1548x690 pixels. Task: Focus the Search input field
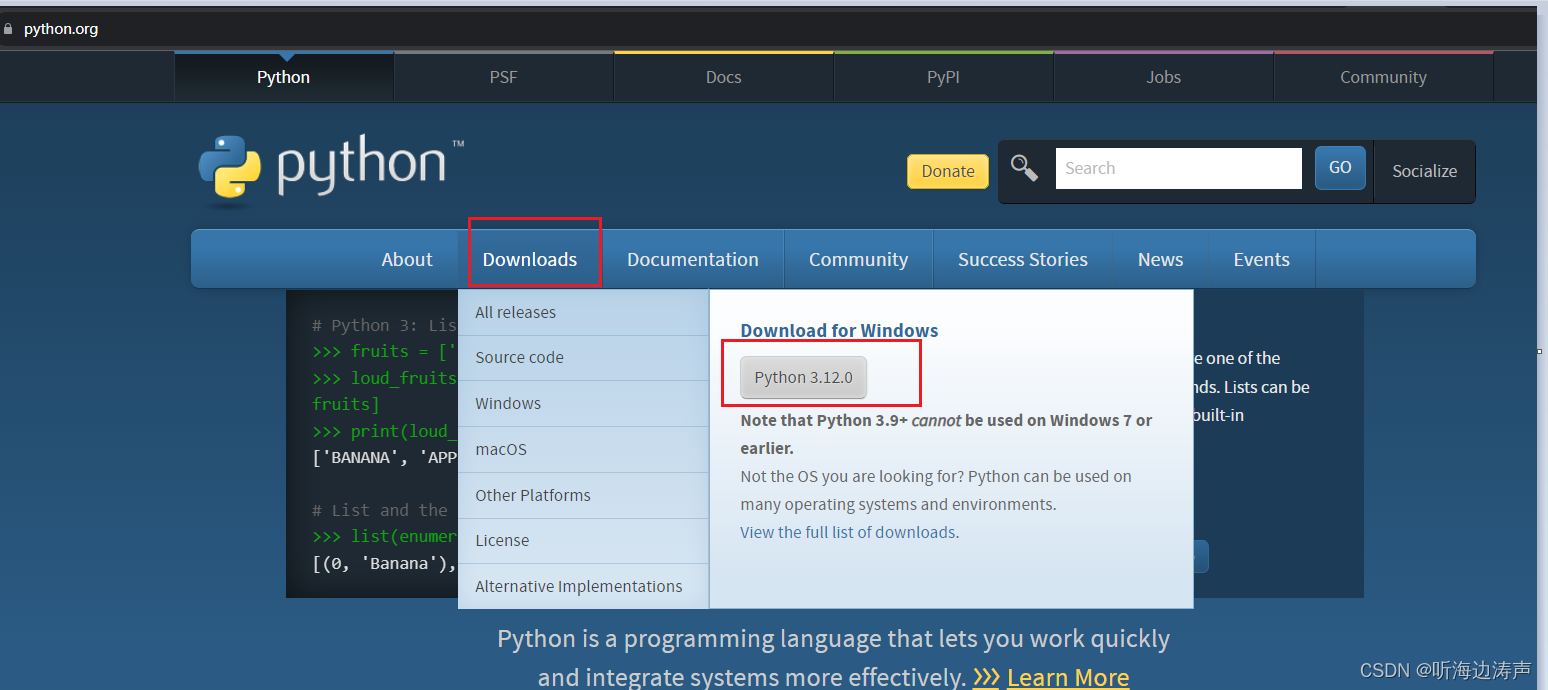tap(1178, 168)
